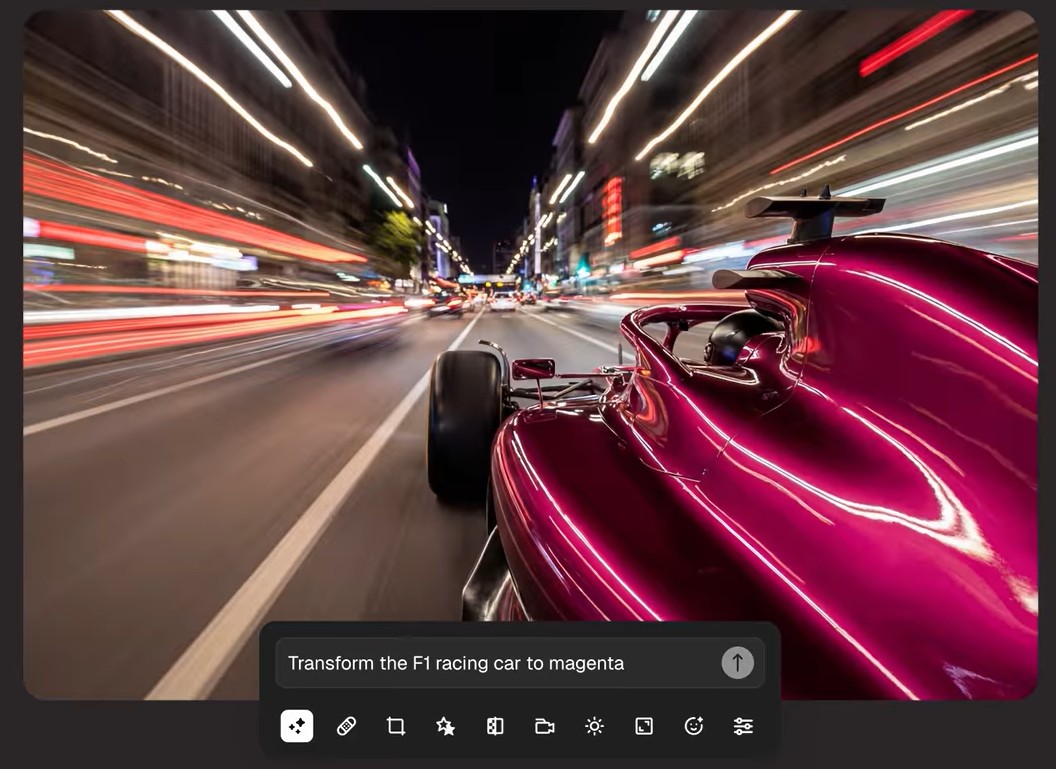The width and height of the screenshot is (1056, 769).
Task: Click the expand image icon
Action: tap(644, 726)
